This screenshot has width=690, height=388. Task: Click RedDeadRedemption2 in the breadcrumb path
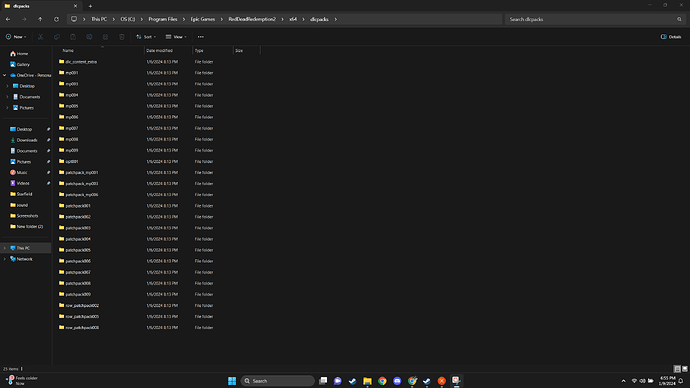[x=252, y=19]
